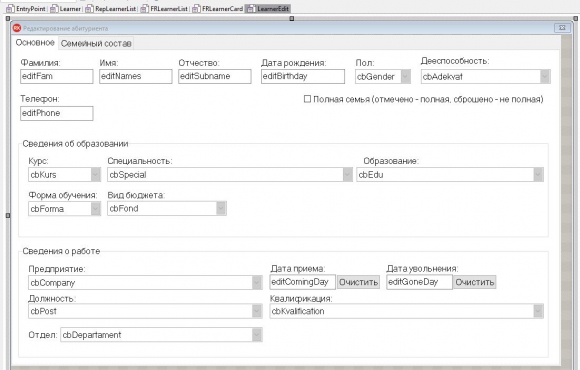Open the cbSpecial combo box arrow

(347, 175)
